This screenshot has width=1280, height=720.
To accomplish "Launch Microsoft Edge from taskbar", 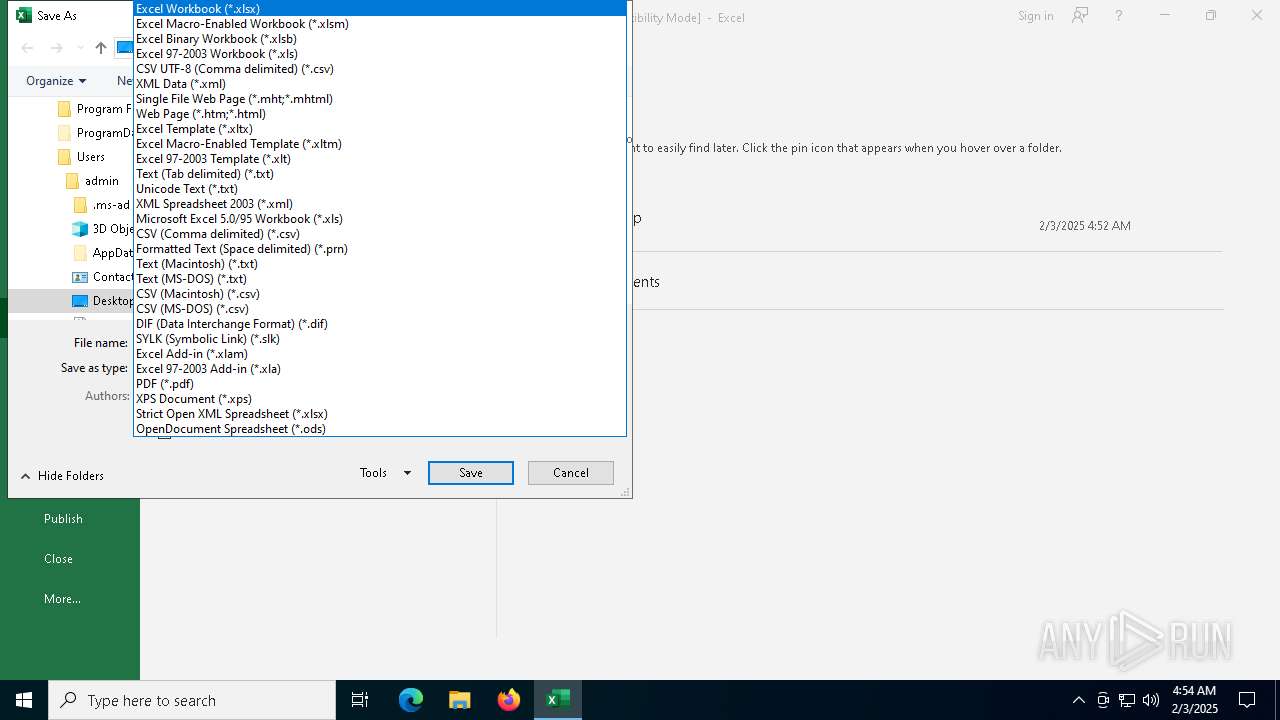I will 411,700.
